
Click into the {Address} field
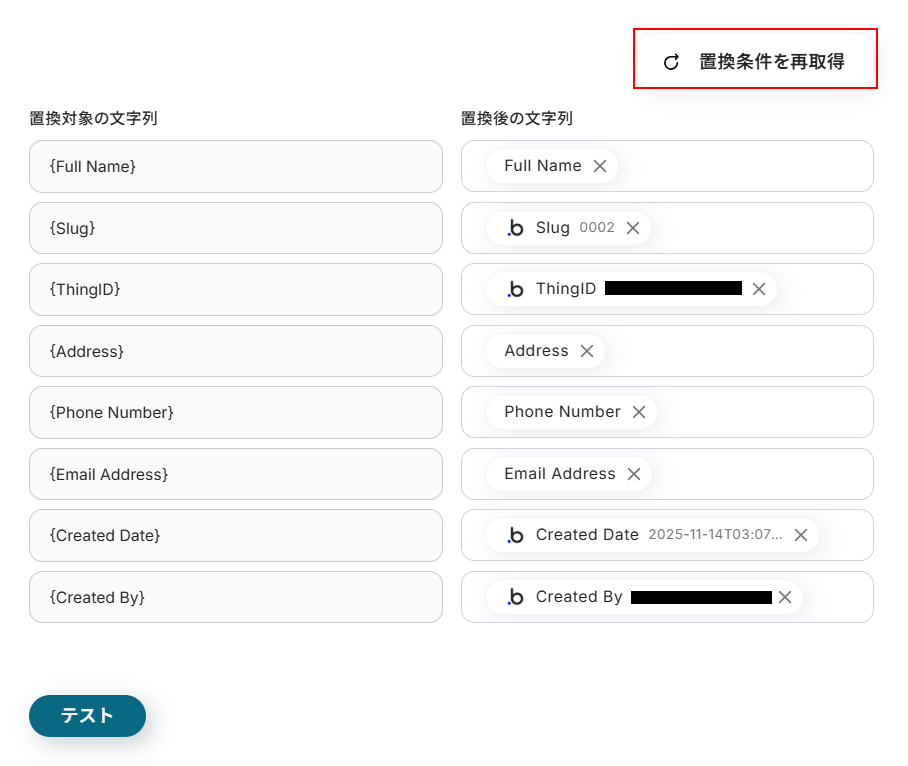click(x=235, y=351)
